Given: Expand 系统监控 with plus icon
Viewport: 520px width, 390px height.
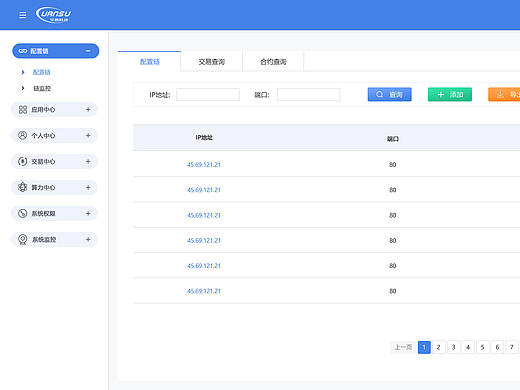Looking at the screenshot, I should tap(88, 239).
